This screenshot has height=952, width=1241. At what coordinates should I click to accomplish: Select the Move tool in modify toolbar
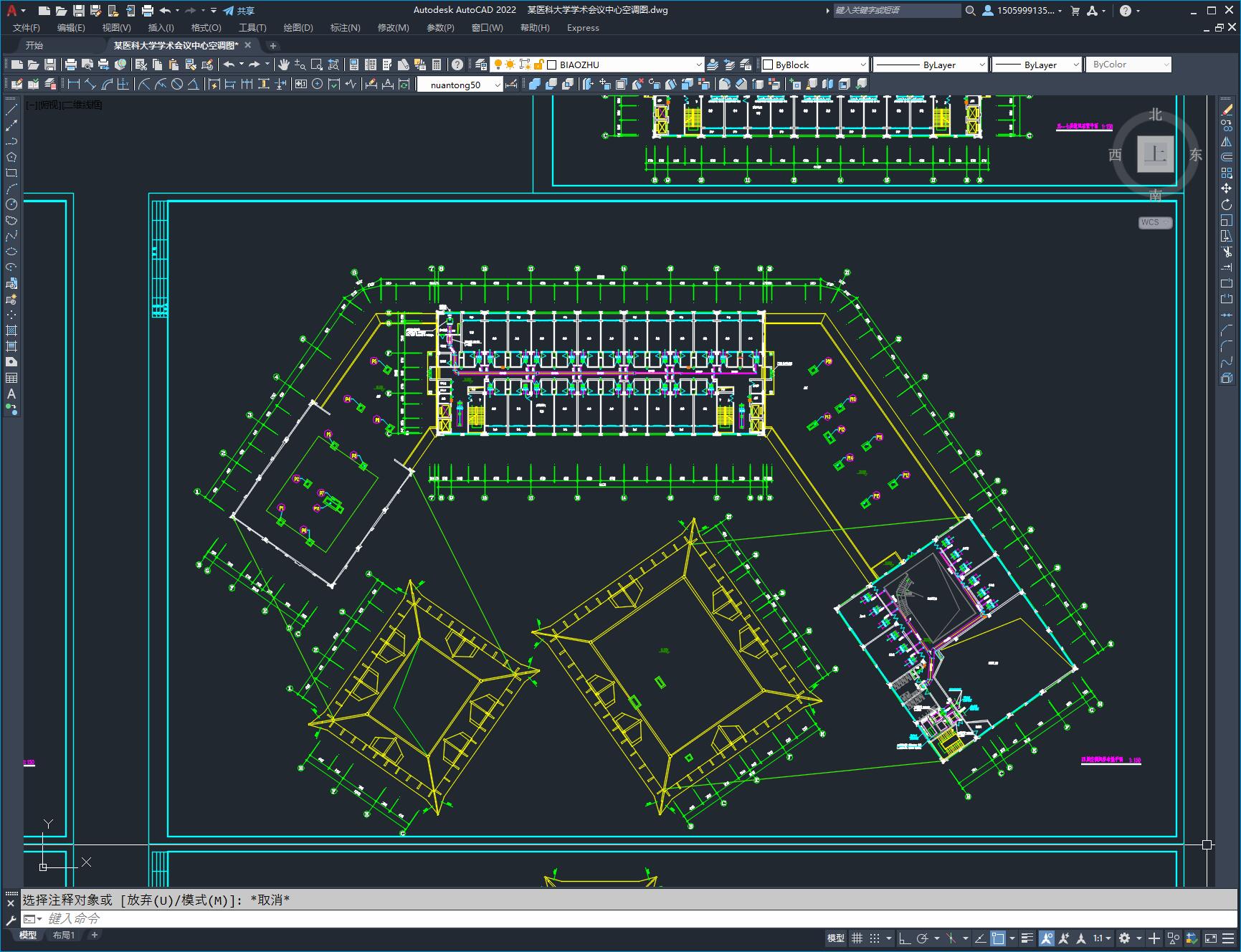click(x=1227, y=189)
